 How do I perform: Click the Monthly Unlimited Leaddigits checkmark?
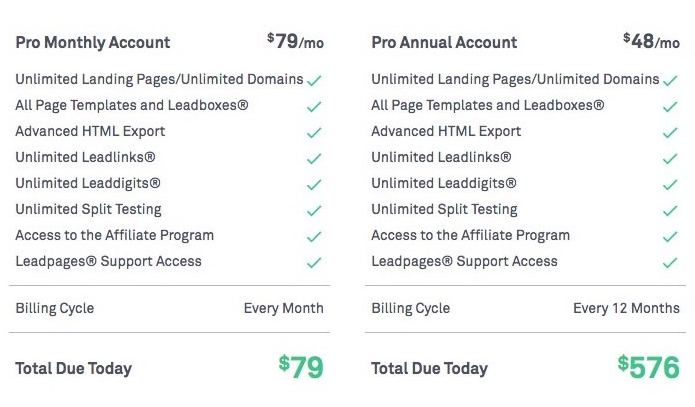(x=314, y=184)
